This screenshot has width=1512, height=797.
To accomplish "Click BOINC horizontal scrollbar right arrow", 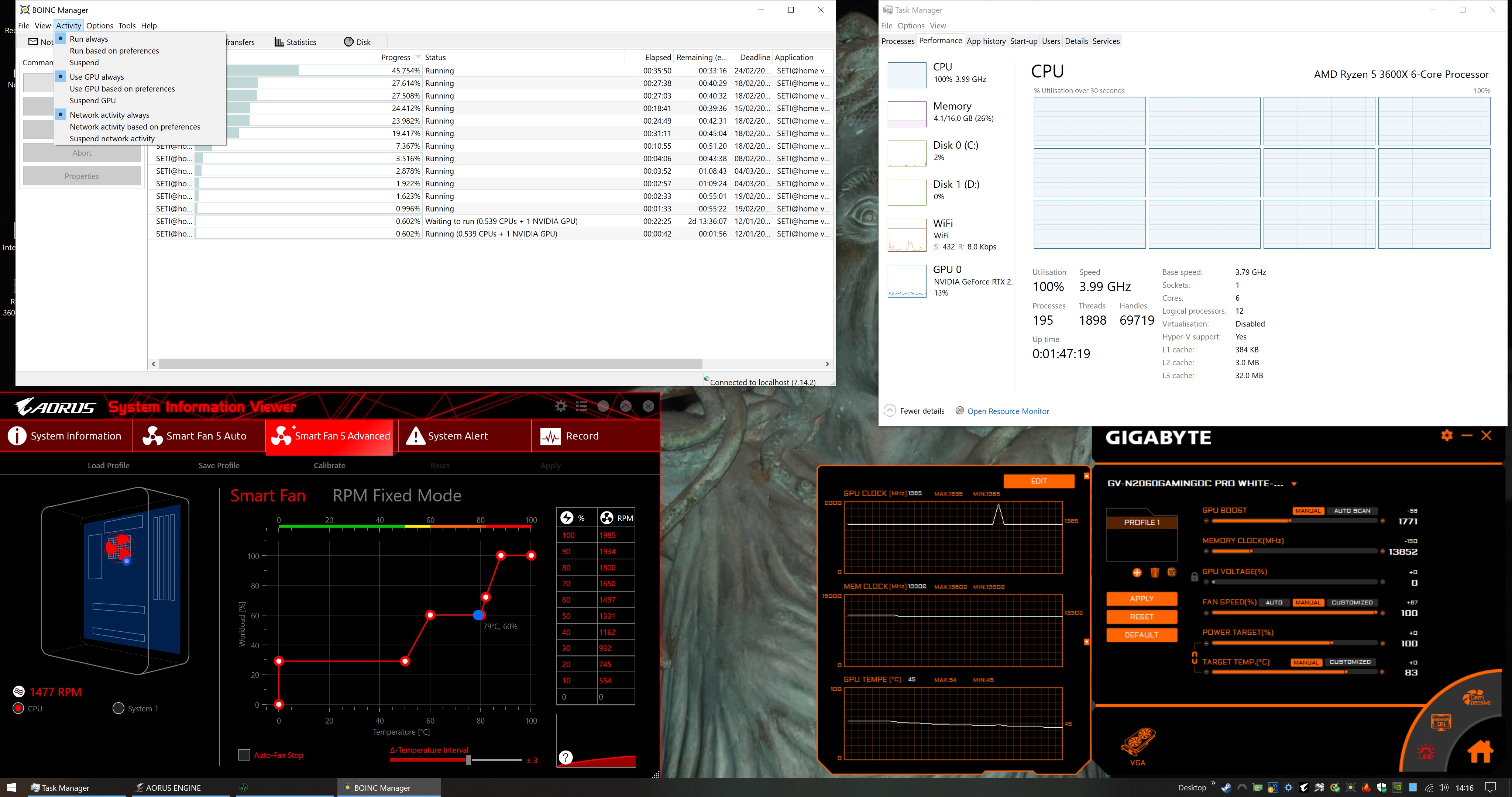I will 827,364.
